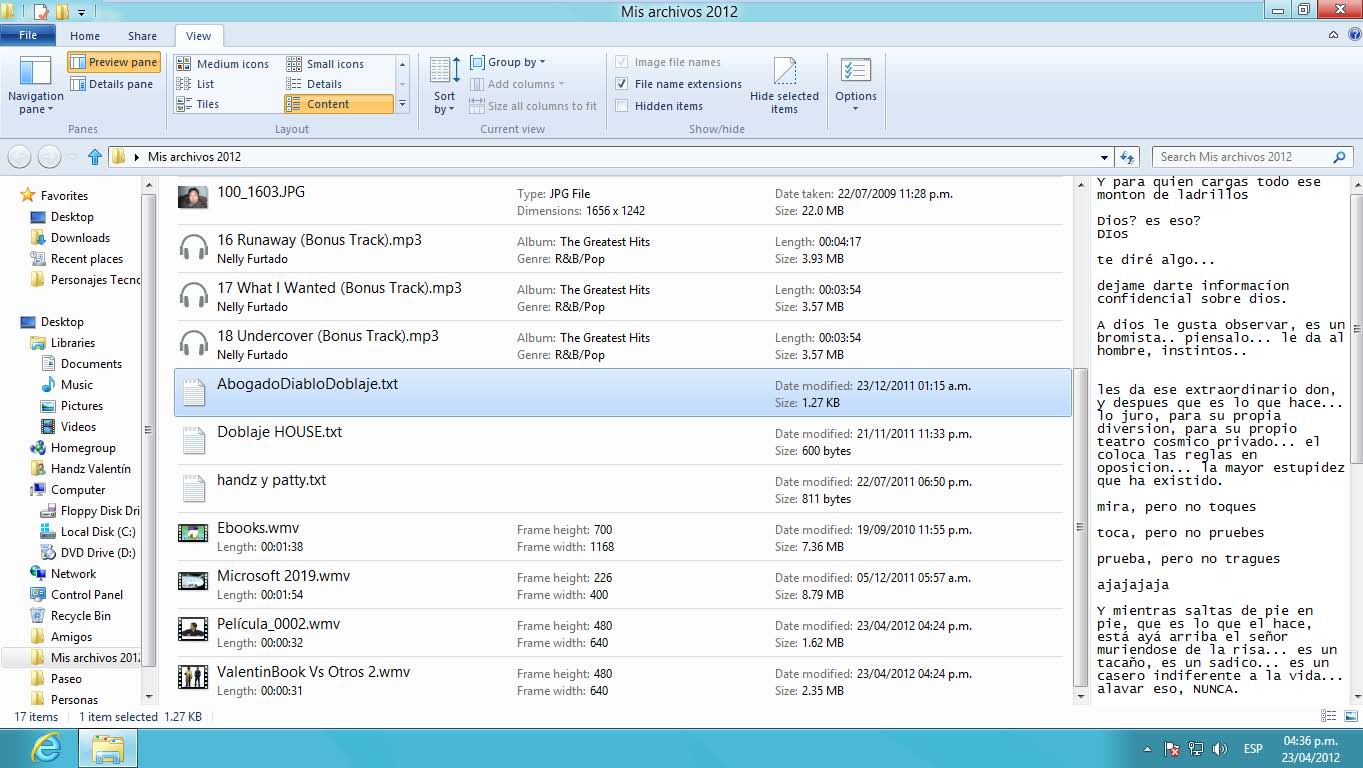Uncheck File name extensions checkbox

[x=622, y=84]
